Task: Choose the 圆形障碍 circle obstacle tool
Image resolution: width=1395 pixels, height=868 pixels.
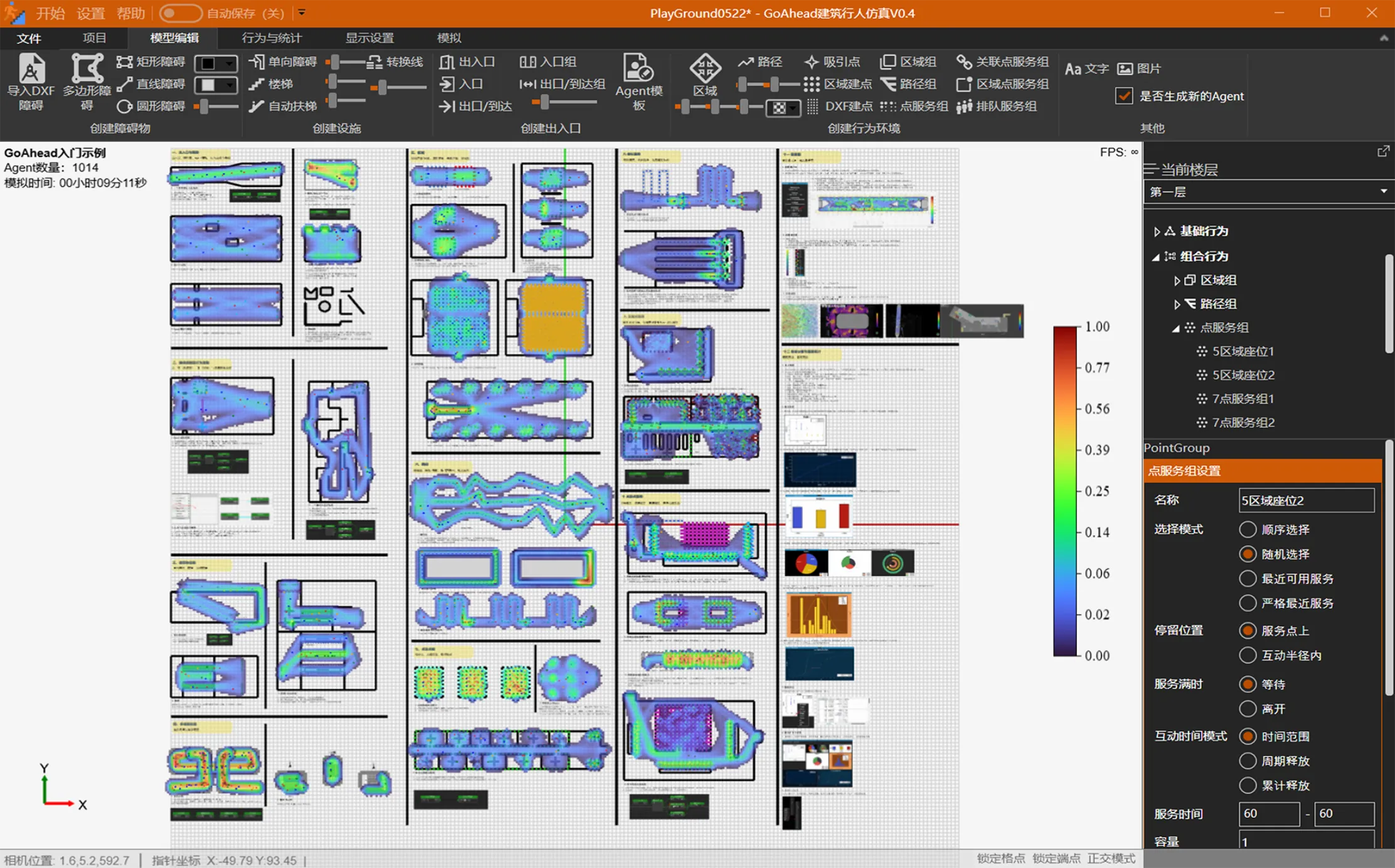Action: coord(151,106)
